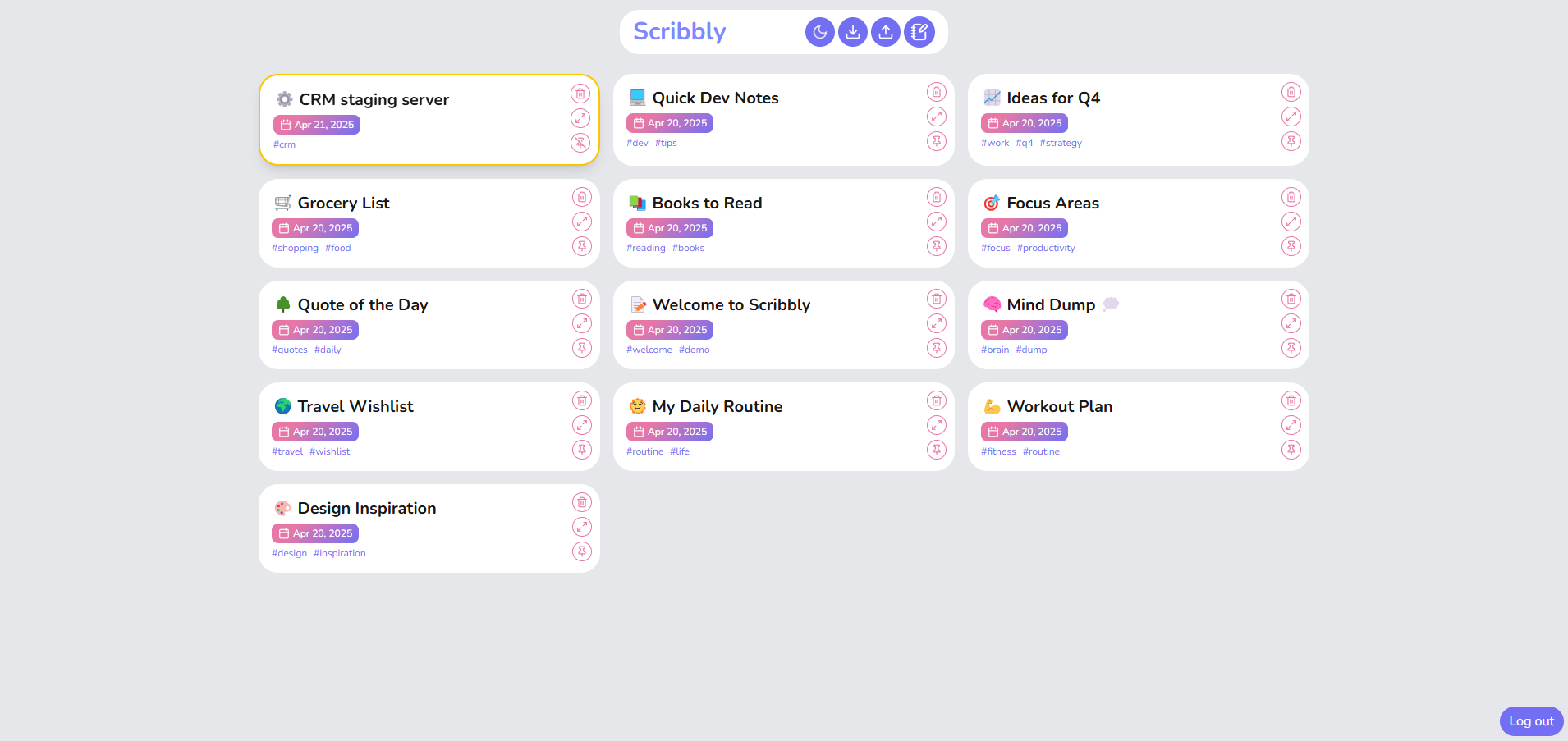The height and width of the screenshot is (741, 1568).
Task: Click the #books tag on Books to Read
Action: click(x=688, y=248)
